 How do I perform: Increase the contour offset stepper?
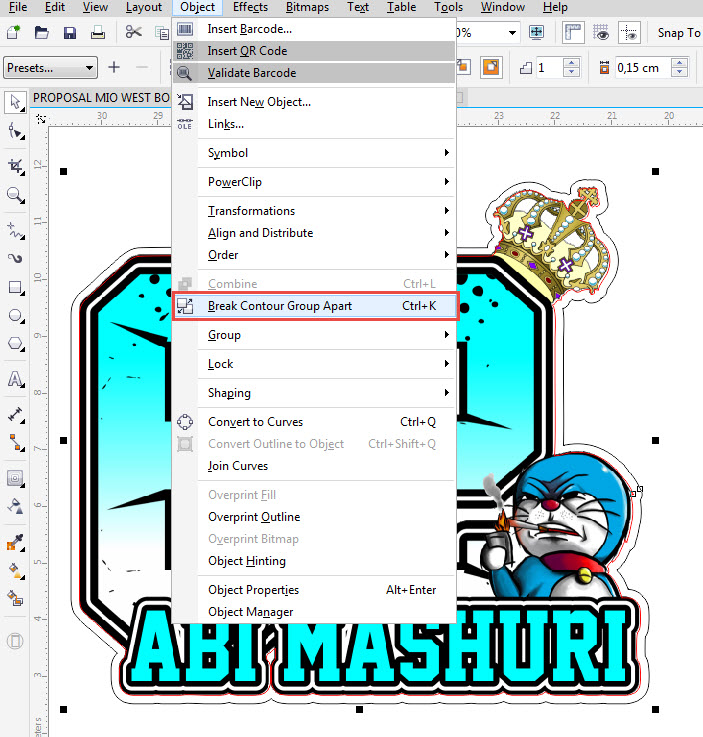pos(680,63)
